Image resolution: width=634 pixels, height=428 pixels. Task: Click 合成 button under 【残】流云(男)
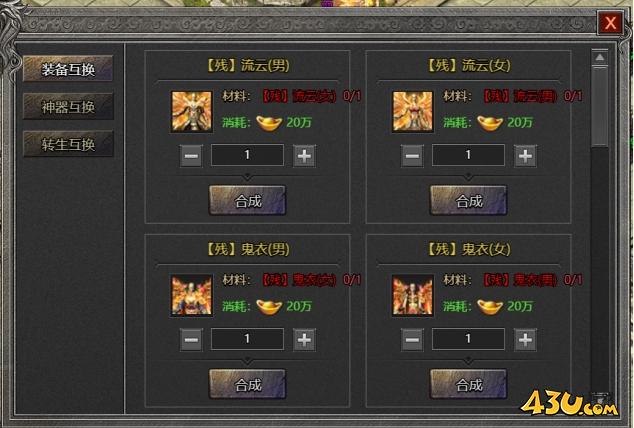(247, 200)
